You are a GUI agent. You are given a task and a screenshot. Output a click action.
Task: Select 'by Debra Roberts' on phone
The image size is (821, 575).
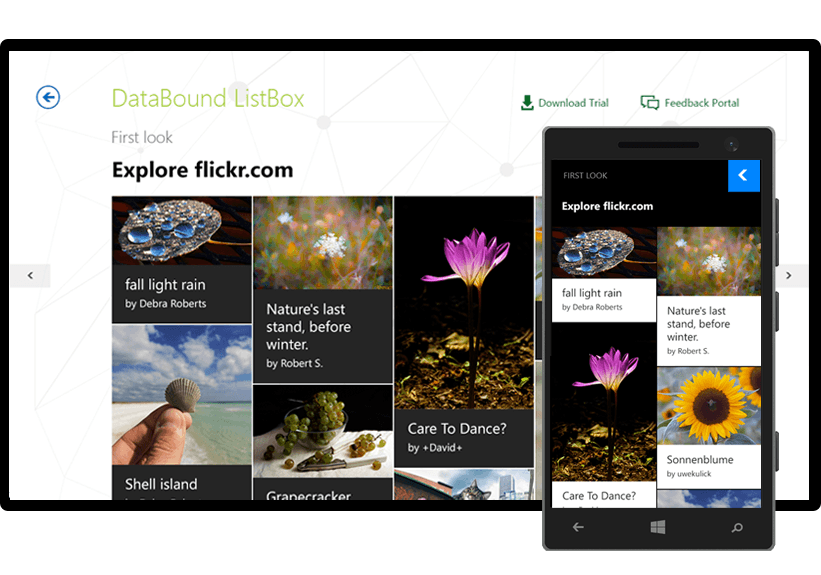coord(592,307)
